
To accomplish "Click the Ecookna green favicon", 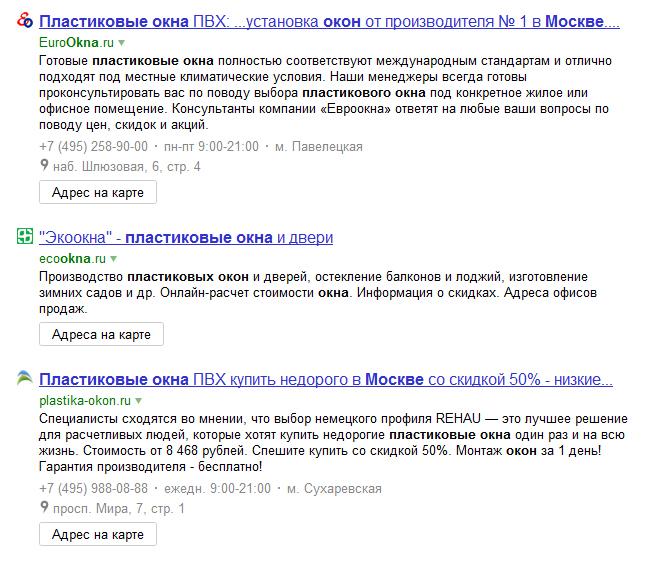I will (24, 236).
